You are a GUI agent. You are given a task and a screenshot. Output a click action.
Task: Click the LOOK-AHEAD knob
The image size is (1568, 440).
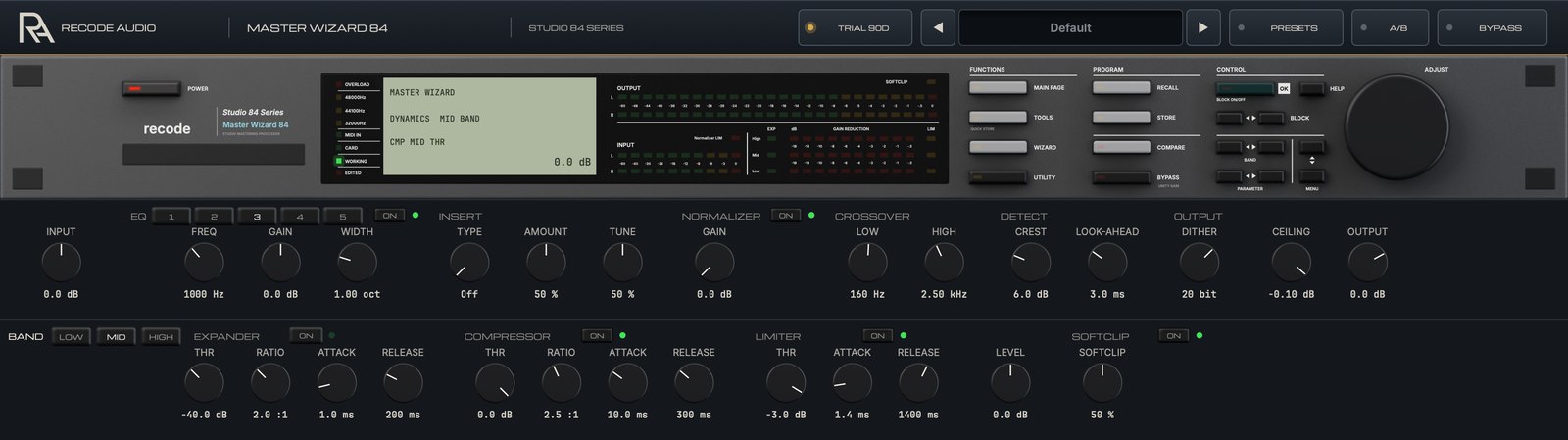click(1106, 263)
